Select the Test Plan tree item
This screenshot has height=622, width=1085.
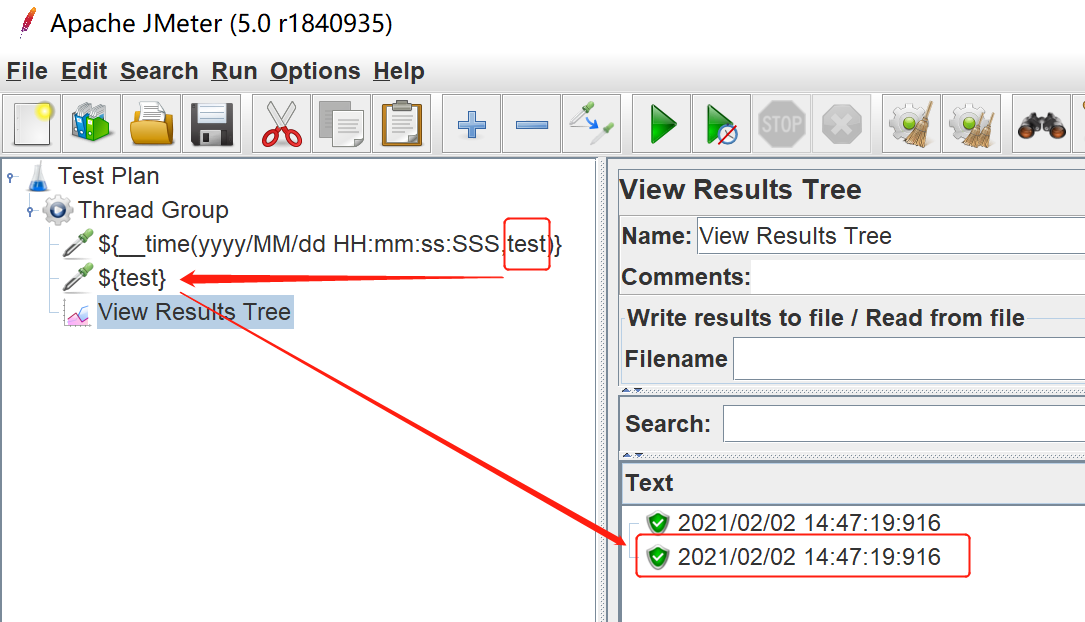click(x=108, y=176)
